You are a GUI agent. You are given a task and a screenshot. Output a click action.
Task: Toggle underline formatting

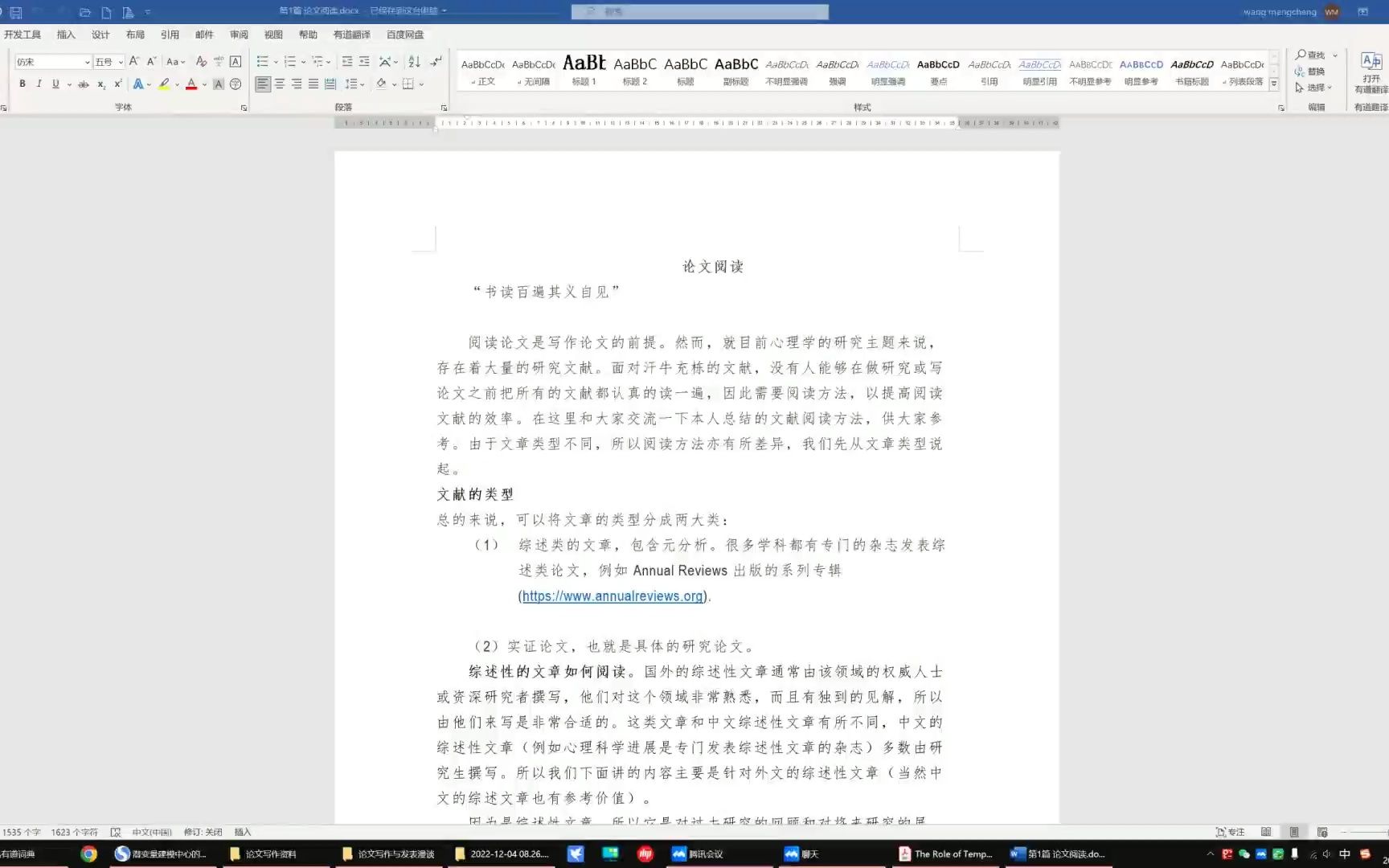tap(55, 84)
